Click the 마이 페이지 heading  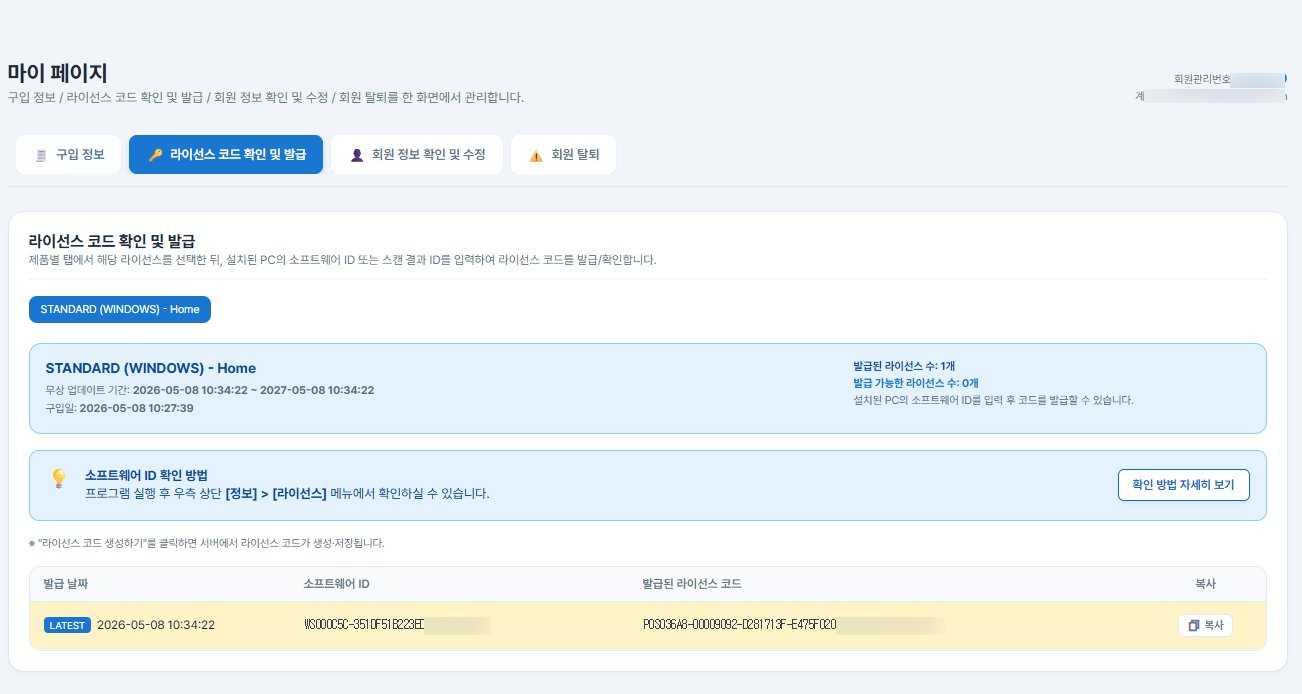point(57,73)
